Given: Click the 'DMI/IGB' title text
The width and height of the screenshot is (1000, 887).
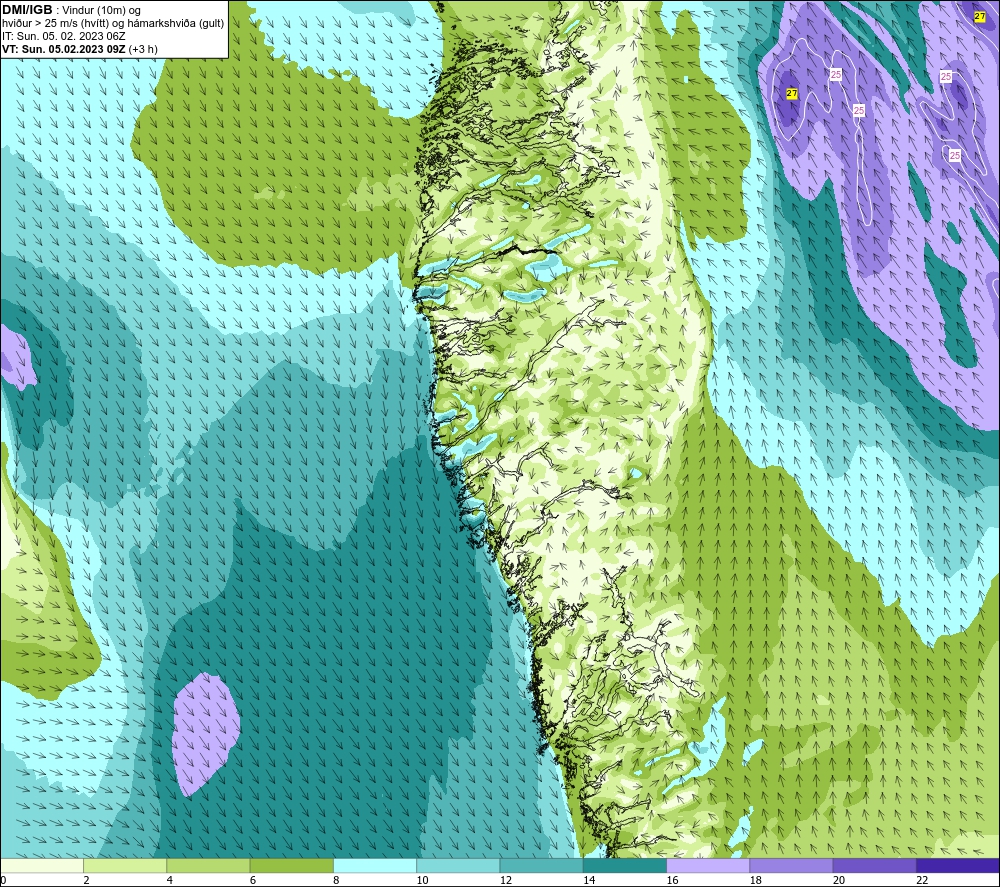Looking at the screenshot, I should tap(27, 10).
